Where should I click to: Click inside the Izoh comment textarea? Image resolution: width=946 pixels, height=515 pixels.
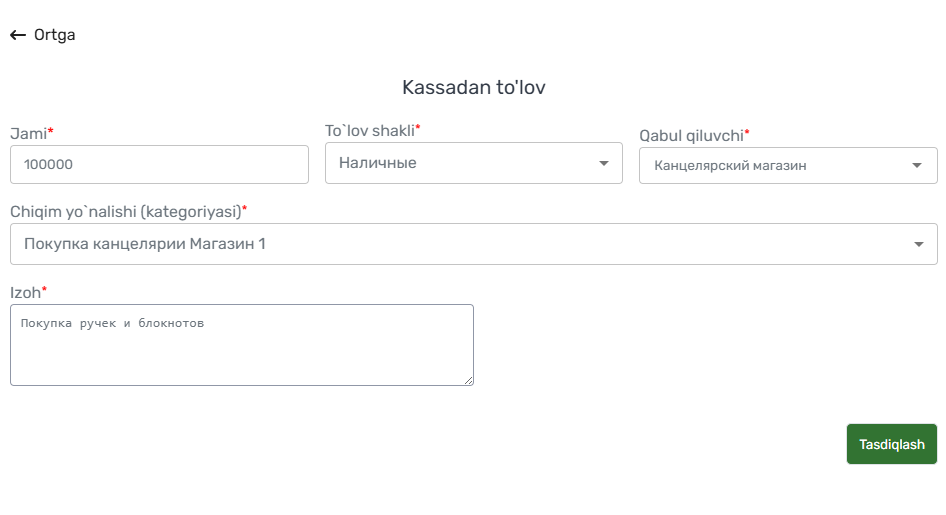242,345
